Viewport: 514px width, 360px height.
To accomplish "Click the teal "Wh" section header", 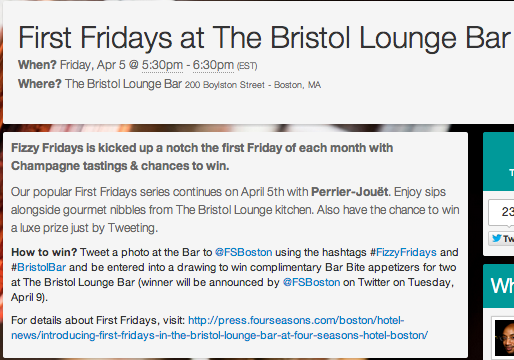I will click(499, 286).
